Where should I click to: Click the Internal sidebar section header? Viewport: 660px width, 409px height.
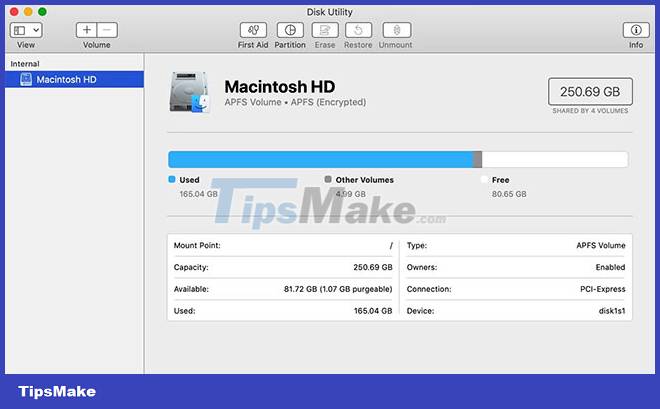[x=25, y=64]
